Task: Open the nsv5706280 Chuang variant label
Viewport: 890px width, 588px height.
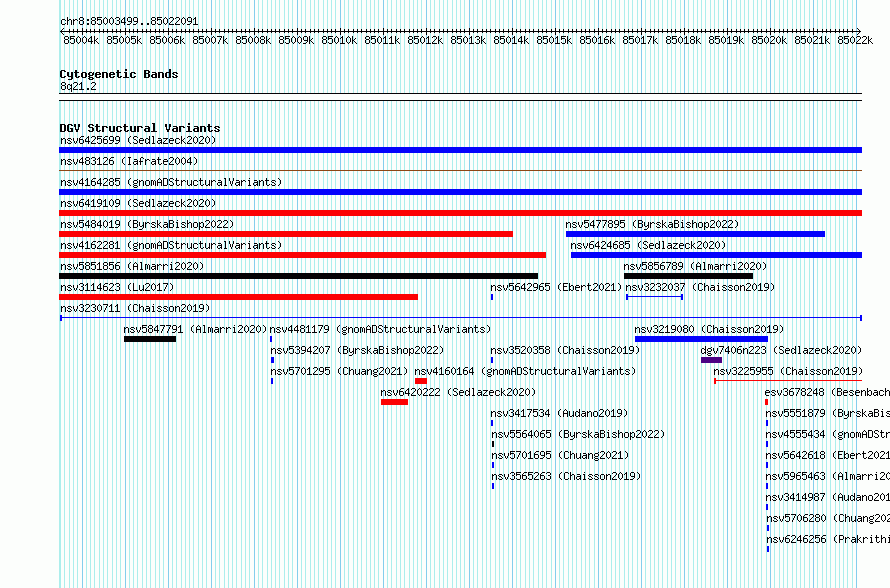Action: pos(828,518)
